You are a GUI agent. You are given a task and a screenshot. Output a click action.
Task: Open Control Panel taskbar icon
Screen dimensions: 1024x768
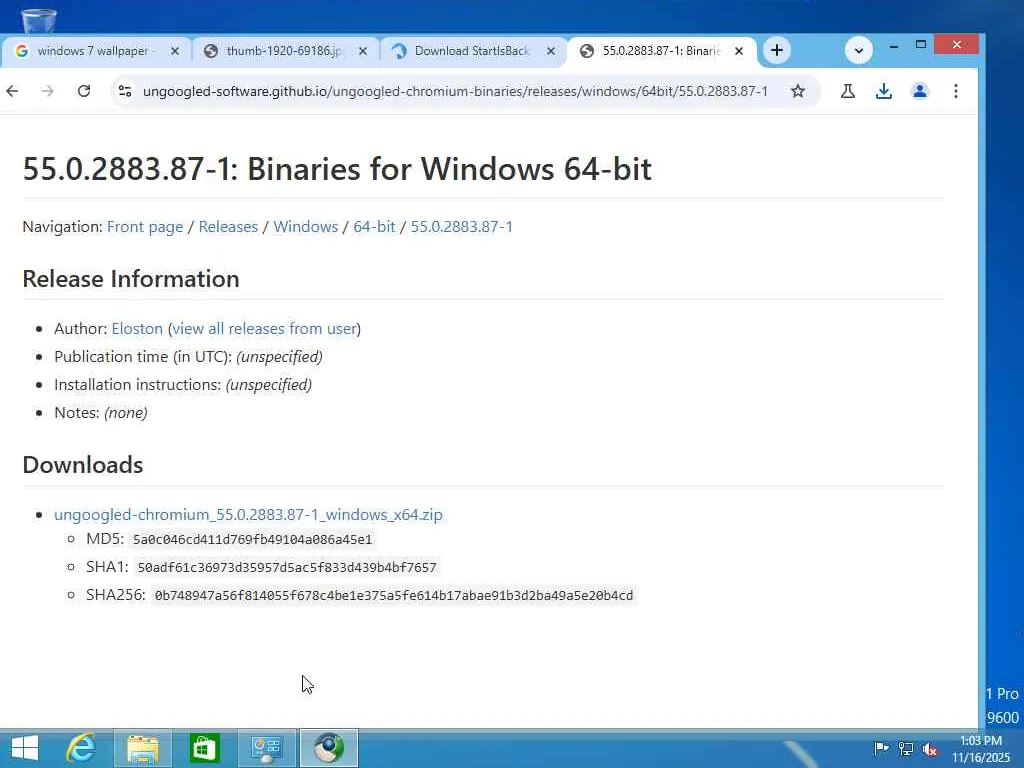[266, 748]
